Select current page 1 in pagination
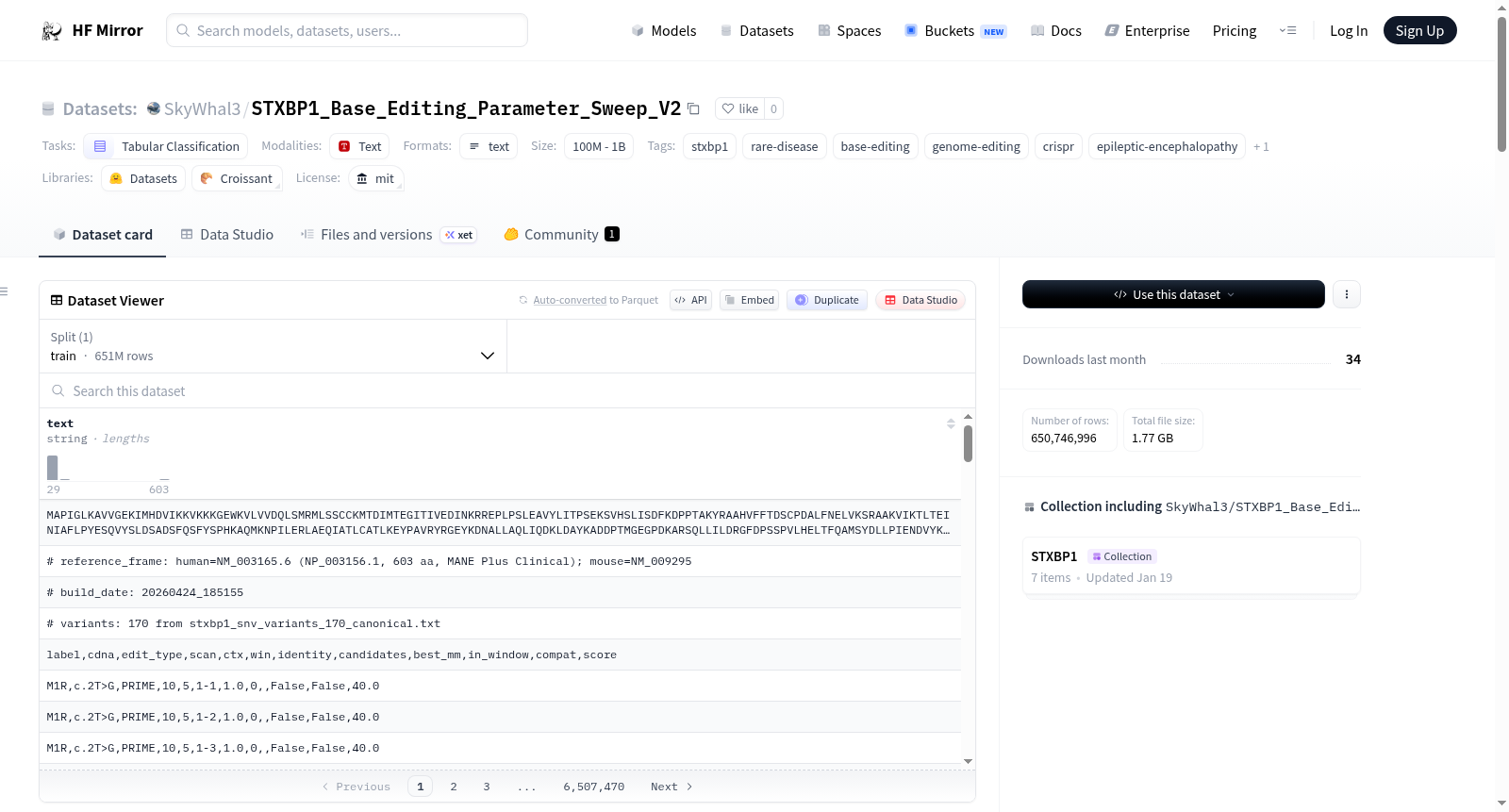Viewport: 1509px width, 812px height. [x=421, y=787]
